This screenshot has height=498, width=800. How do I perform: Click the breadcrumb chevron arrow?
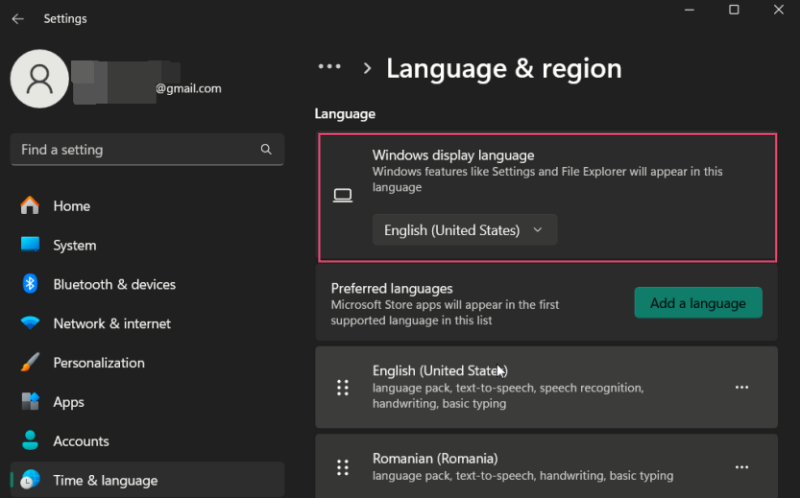tap(367, 68)
